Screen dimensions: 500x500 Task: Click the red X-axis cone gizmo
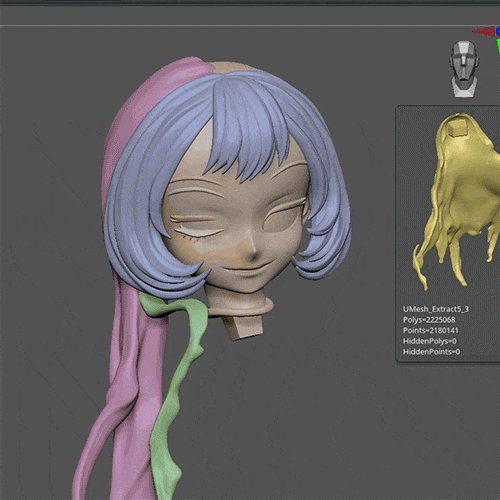tap(484, 32)
